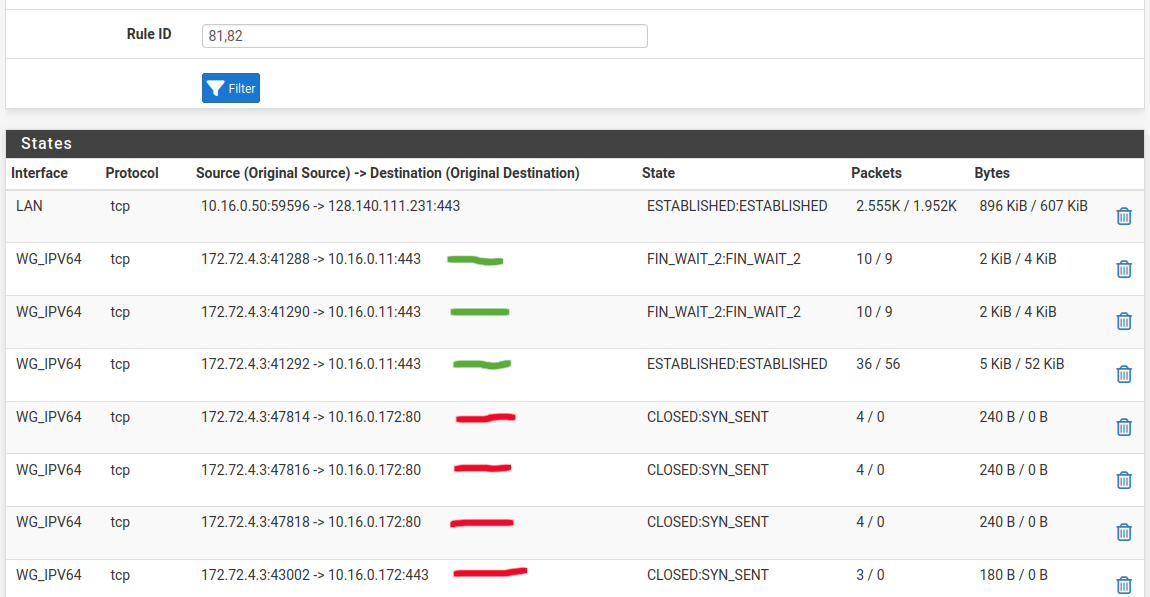This screenshot has width=1150, height=597.
Task: Click trash icon for 172.72.4.3:41290 state
Action: (1123, 321)
